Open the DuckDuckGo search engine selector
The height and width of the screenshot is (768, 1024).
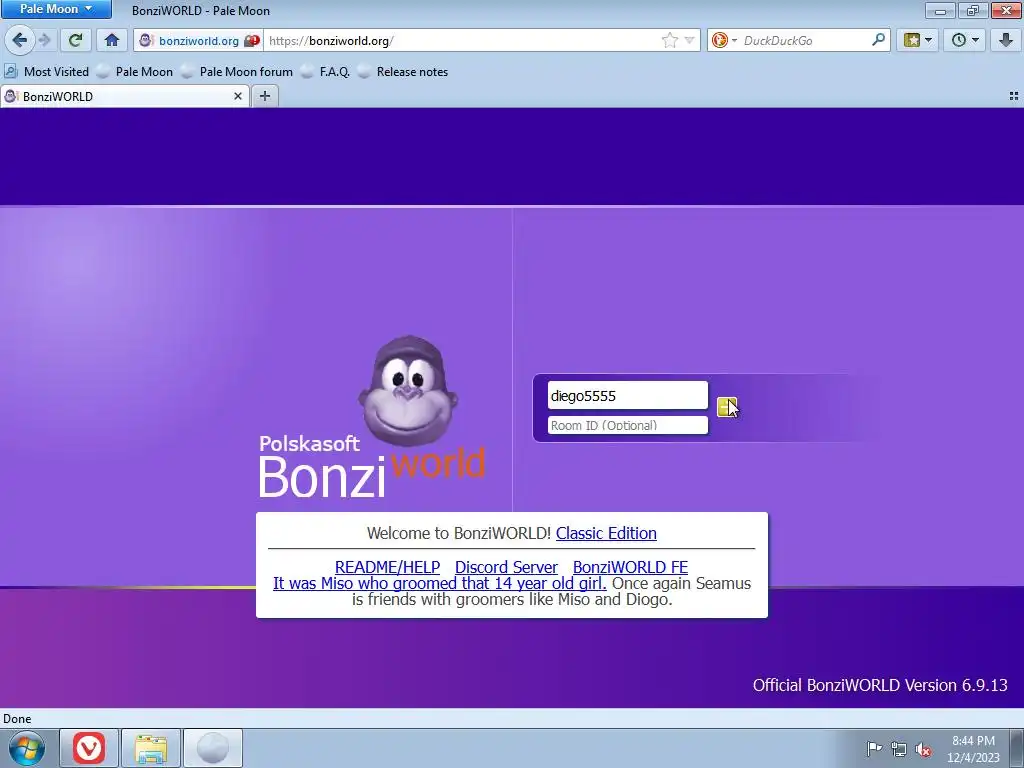click(724, 40)
